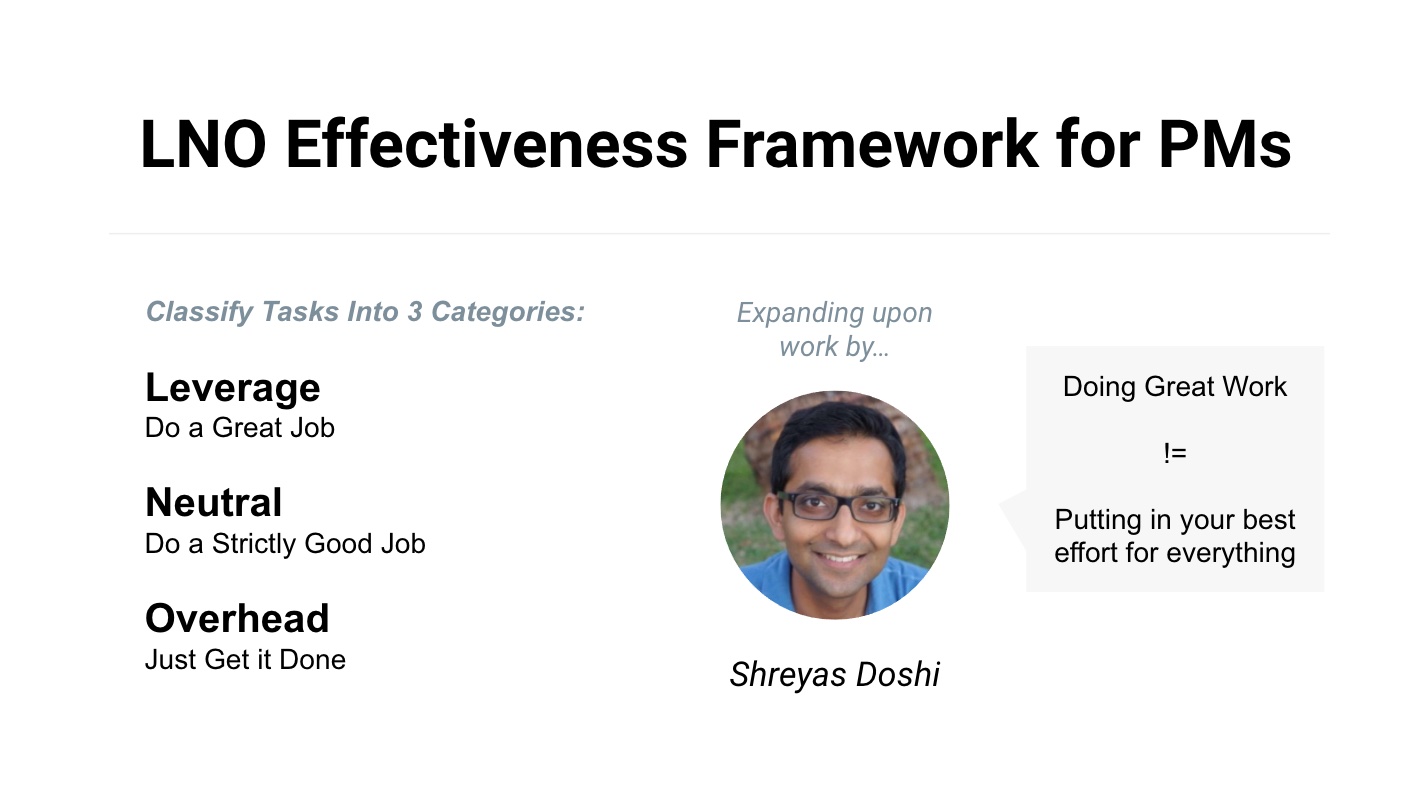
Task: Click the Expanding upon work by caption
Action: click(834, 329)
